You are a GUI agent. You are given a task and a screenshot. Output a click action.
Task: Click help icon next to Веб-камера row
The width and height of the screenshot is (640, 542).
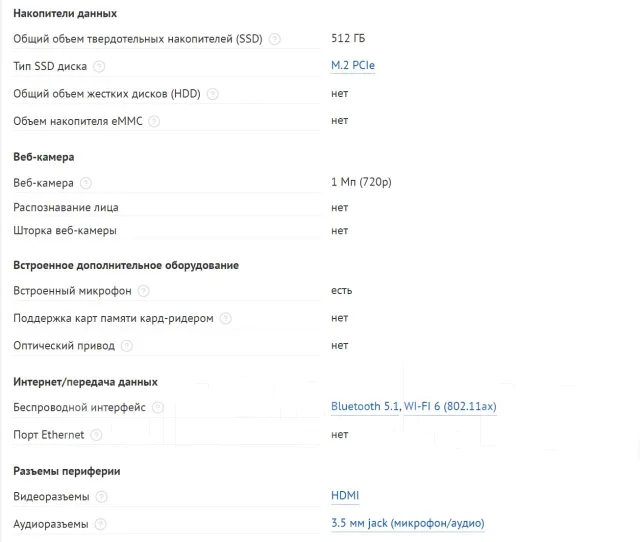pos(86,183)
